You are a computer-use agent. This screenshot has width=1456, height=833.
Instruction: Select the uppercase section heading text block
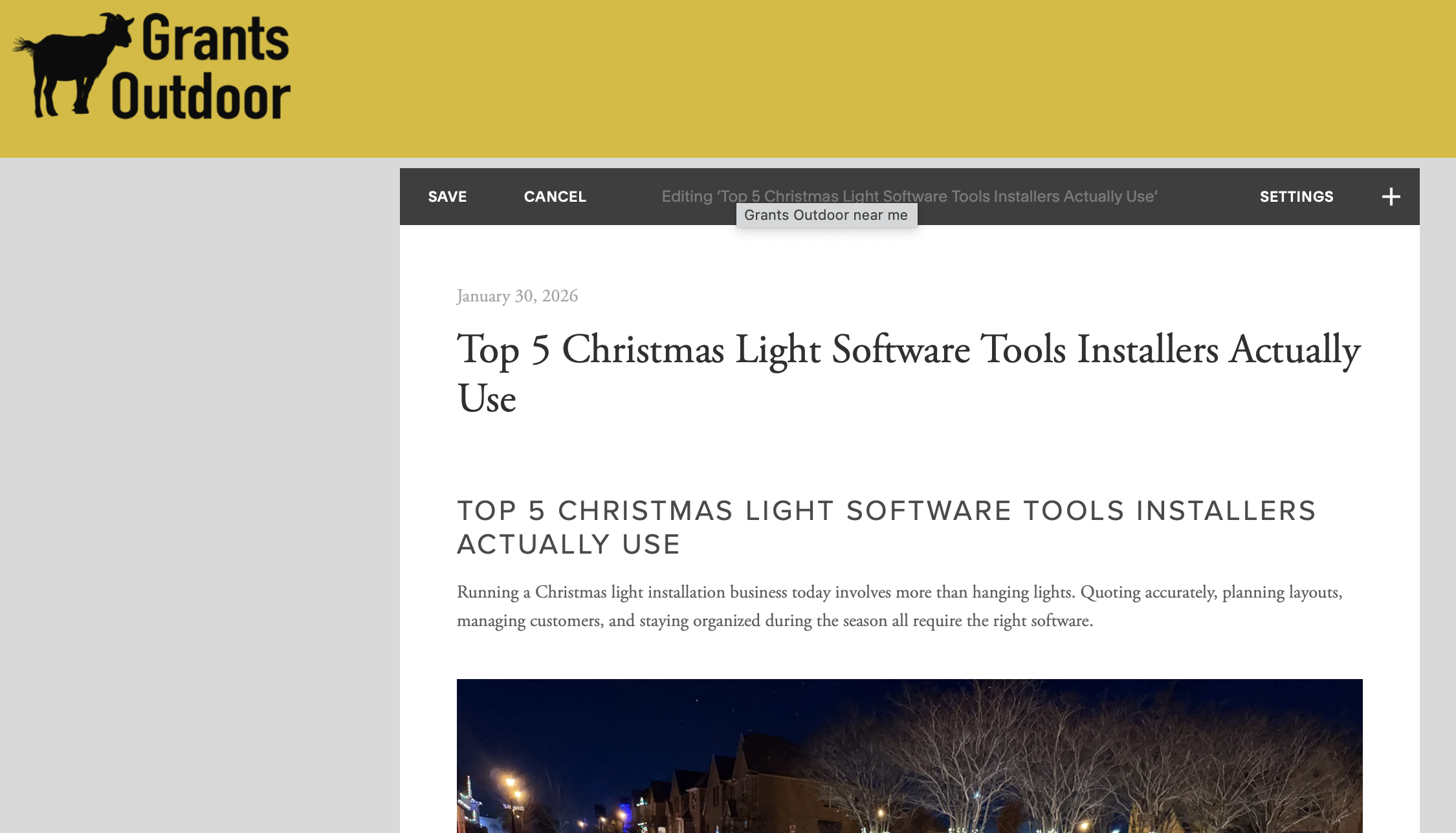click(x=887, y=527)
